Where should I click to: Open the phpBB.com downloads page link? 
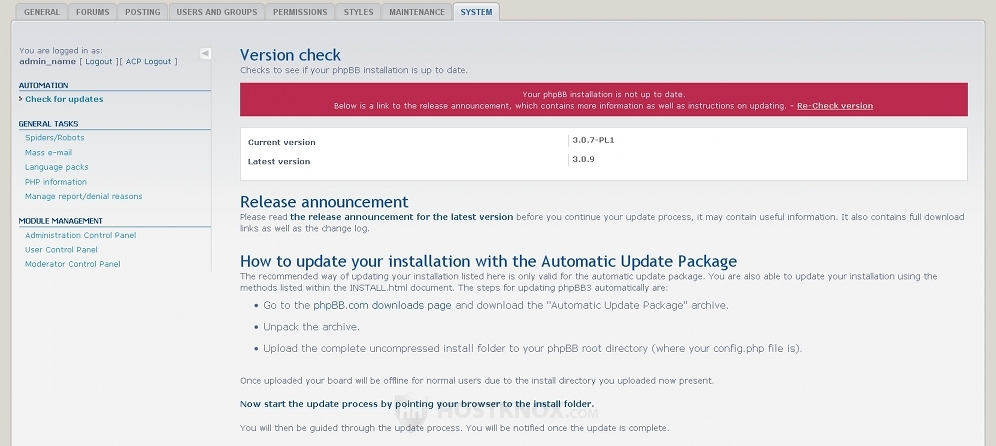pos(382,306)
